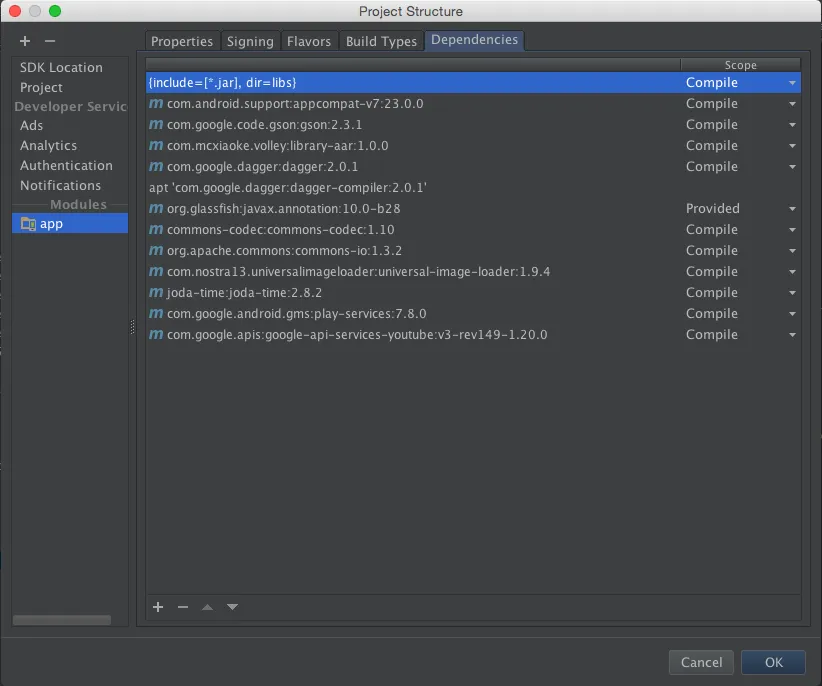Open scope dropdown for commons-codec row
This screenshot has width=822, height=686.
792,230
